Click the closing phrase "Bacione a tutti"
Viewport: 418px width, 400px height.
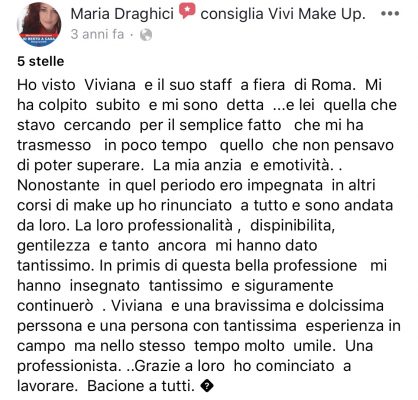click(141, 386)
